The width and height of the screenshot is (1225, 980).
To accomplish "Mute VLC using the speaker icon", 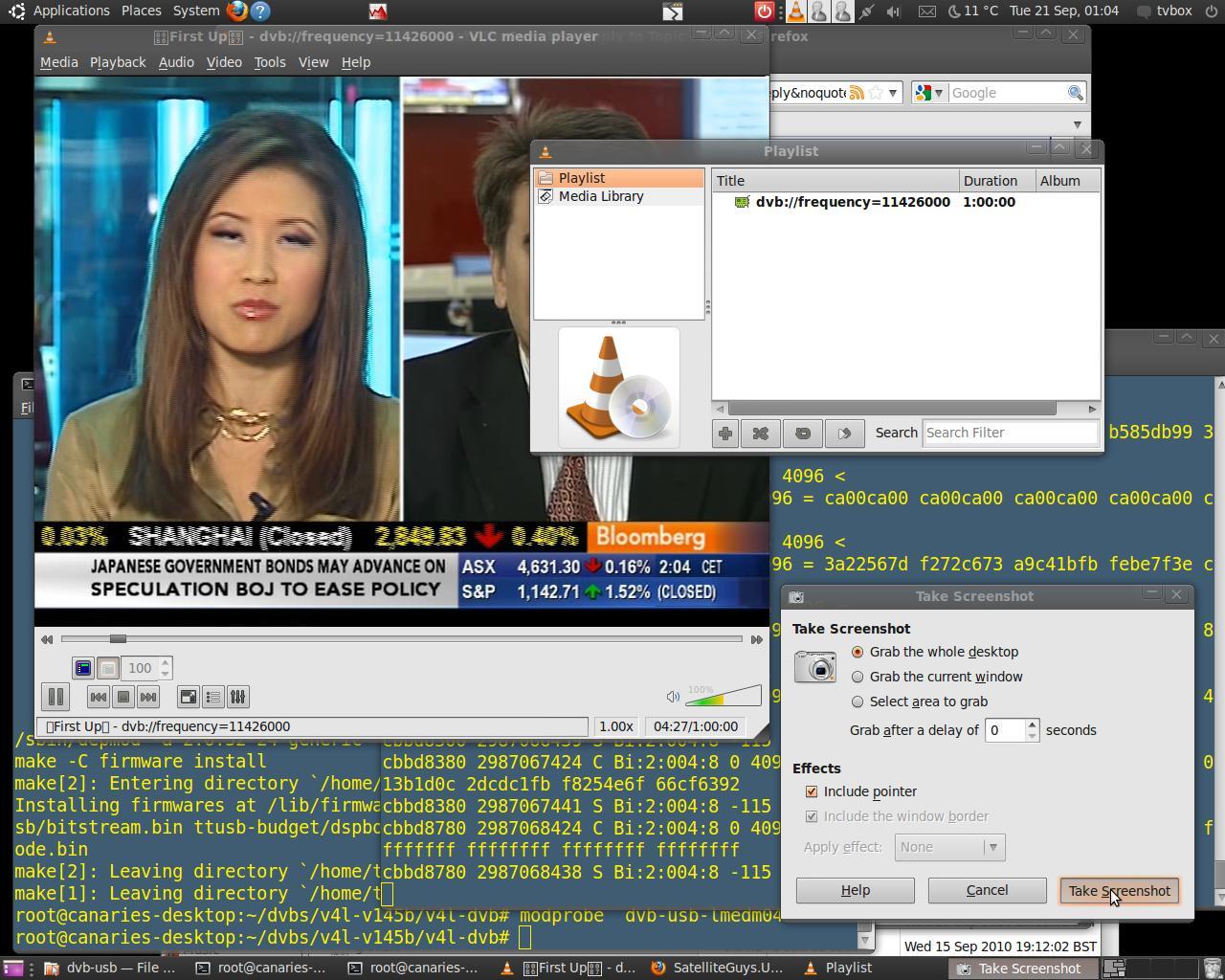I will 673,697.
